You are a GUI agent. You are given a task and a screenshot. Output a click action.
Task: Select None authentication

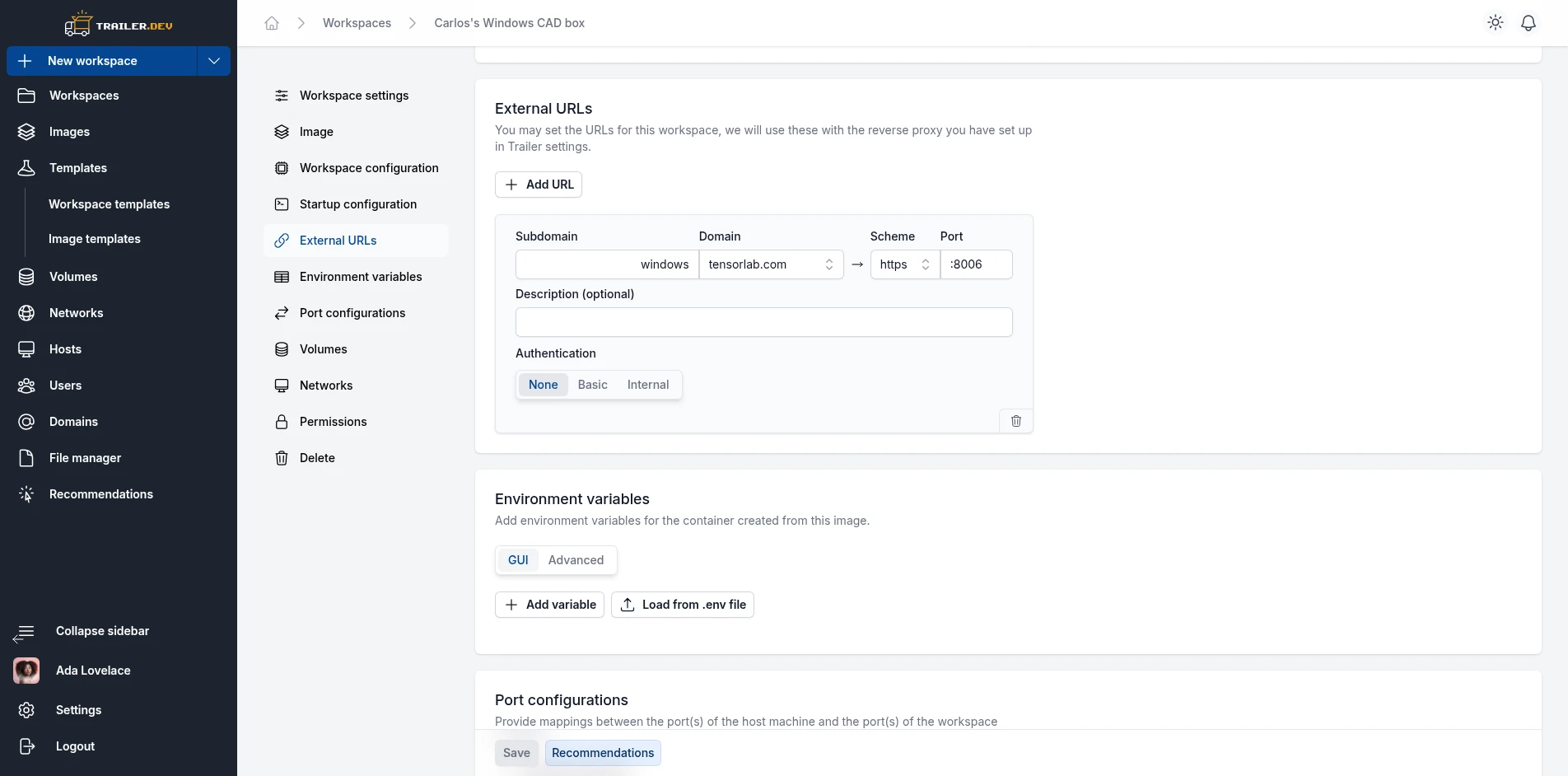pyautogui.click(x=544, y=385)
